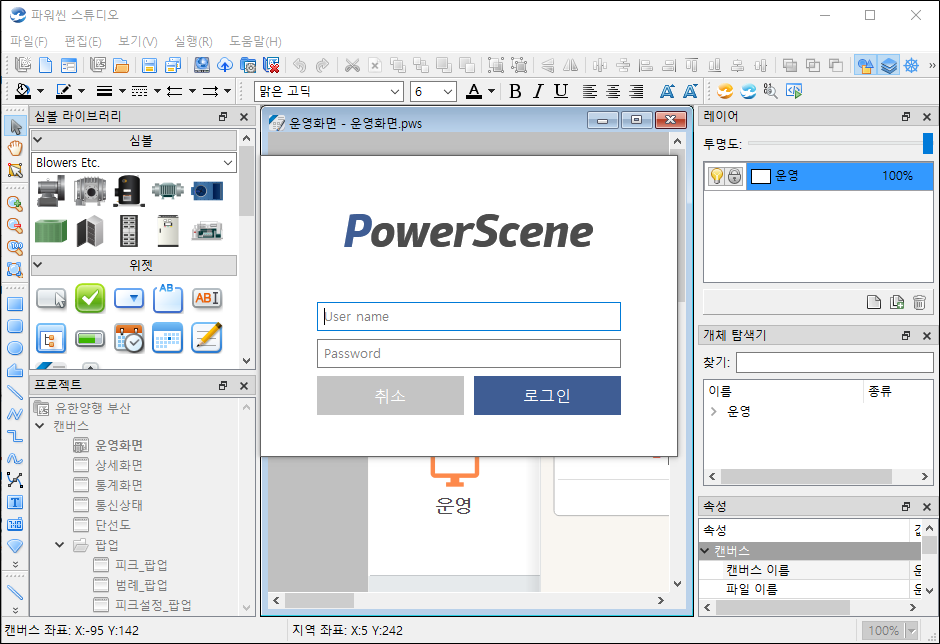The width and height of the screenshot is (940, 644).
Task: Collapse the 위젯 section
Action: pos(37,264)
